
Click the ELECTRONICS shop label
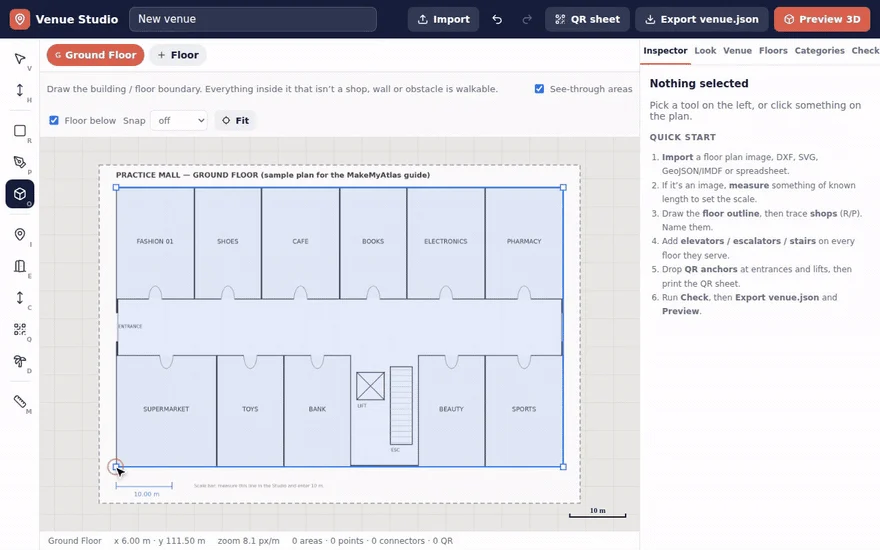(x=446, y=241)
